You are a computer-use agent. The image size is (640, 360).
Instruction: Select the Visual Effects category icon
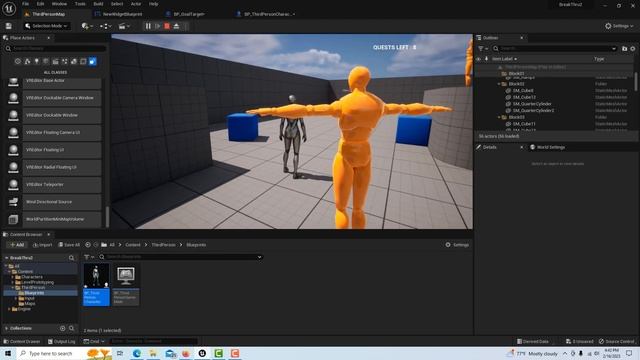pos(64,61)
